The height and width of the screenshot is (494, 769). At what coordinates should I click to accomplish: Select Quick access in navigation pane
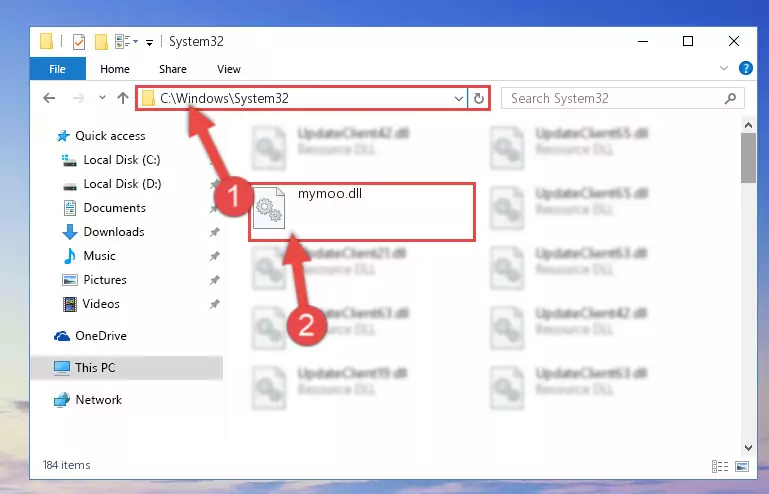[110, 136]
